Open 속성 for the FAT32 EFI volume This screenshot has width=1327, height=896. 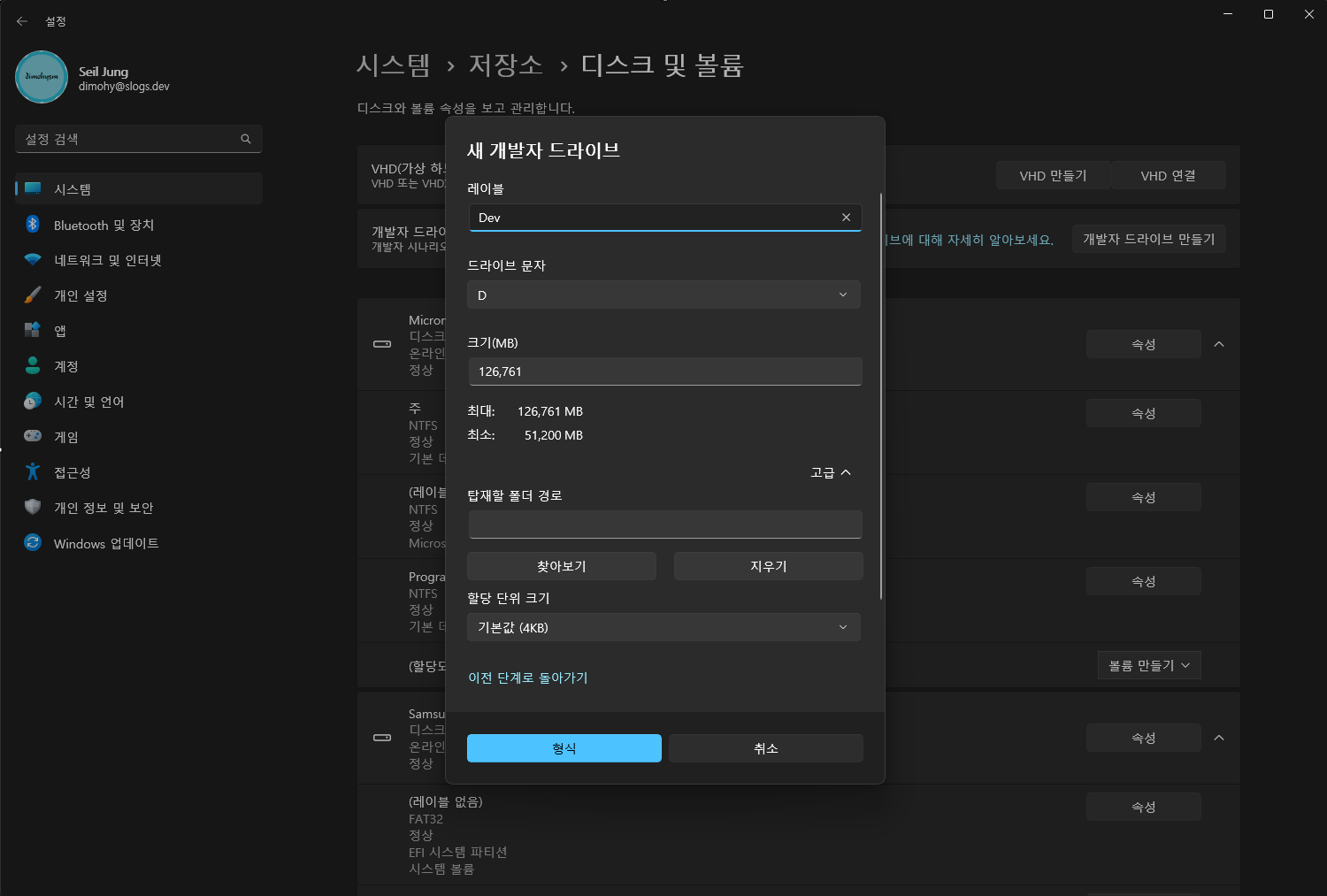(x=1144, y=807)
